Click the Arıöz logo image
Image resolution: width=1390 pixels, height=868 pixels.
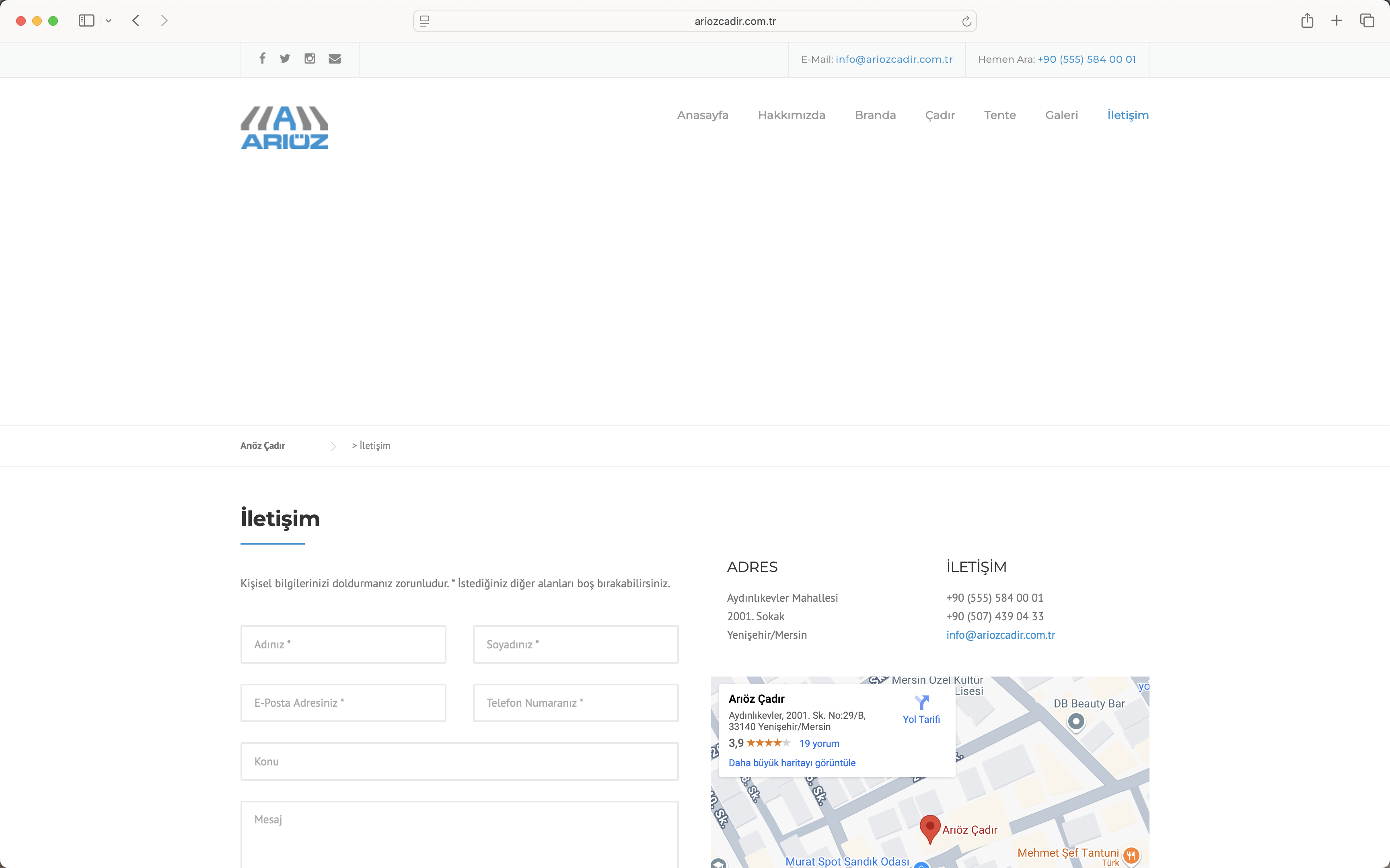pos(285,128)
